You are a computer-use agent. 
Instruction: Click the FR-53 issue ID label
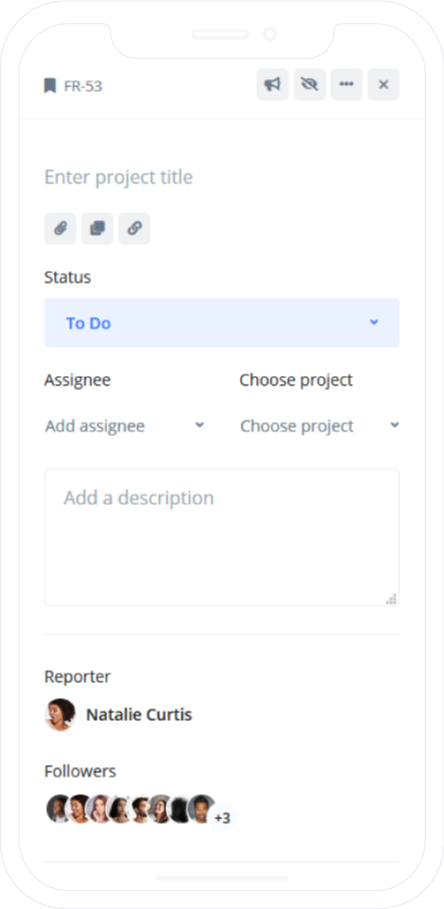pos(83,86)
